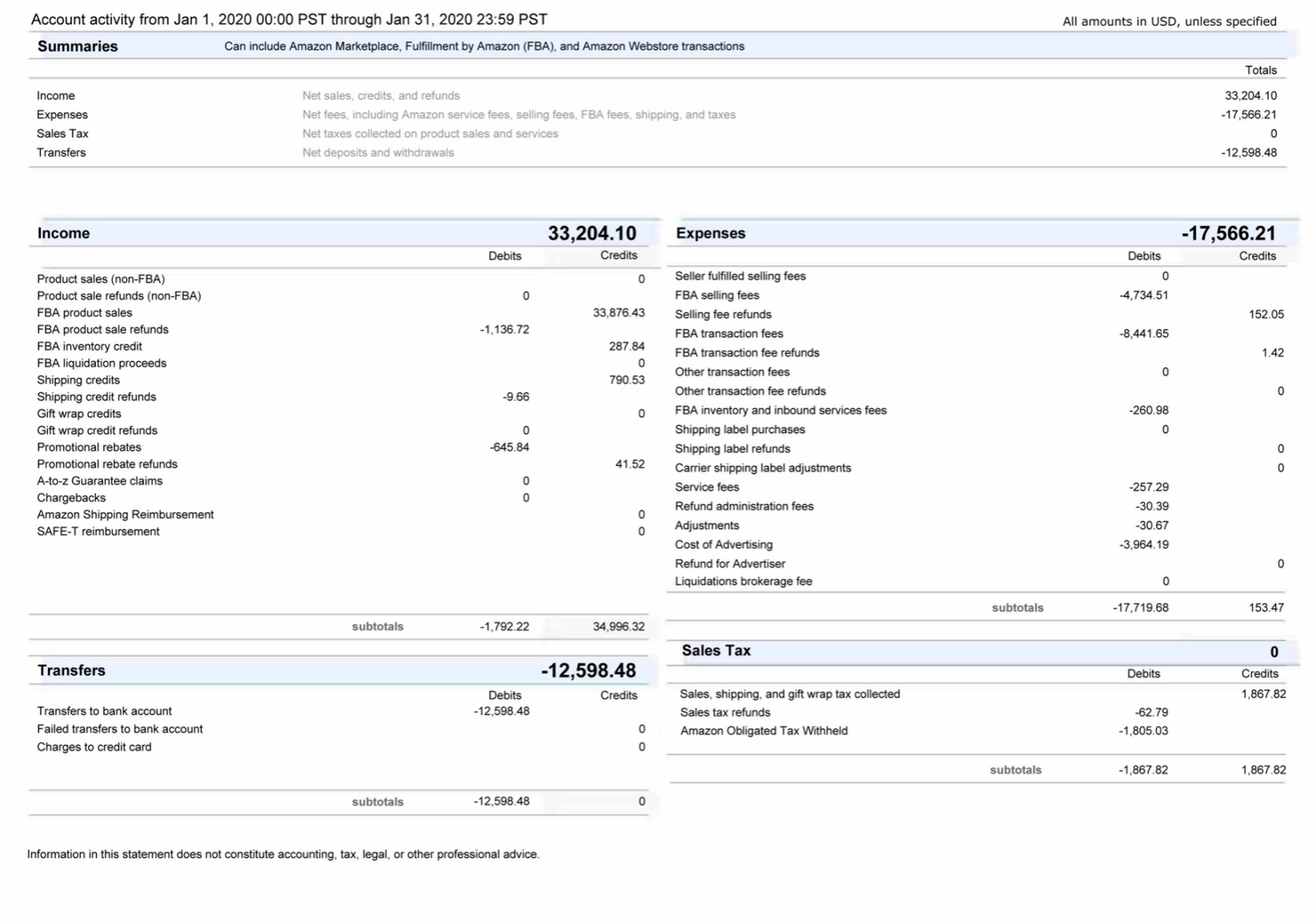Viewport: 1316px width, 922px height.
Task: Click Amazon Obligated Tax Withheld -1,805.03
Action: point(1143,731)
